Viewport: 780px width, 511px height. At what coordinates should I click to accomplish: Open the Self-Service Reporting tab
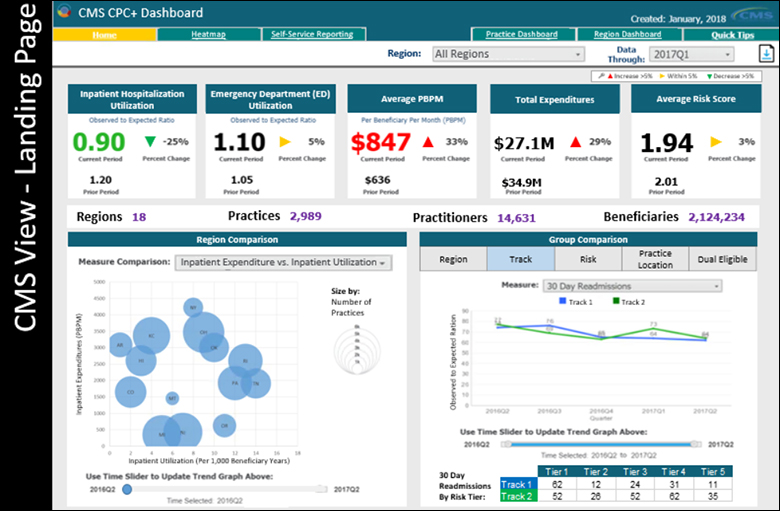coord(312,34)
